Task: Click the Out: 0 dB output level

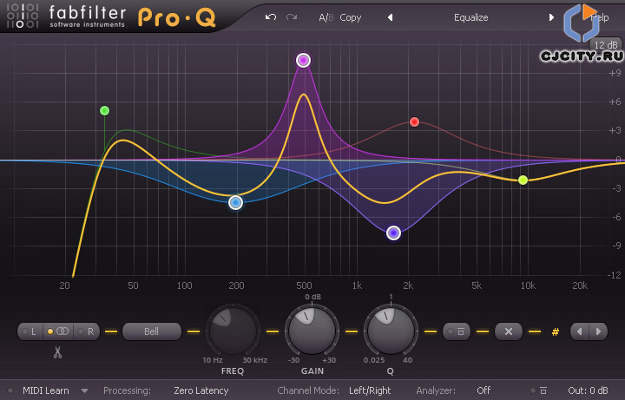Action: tap(588, 391)
